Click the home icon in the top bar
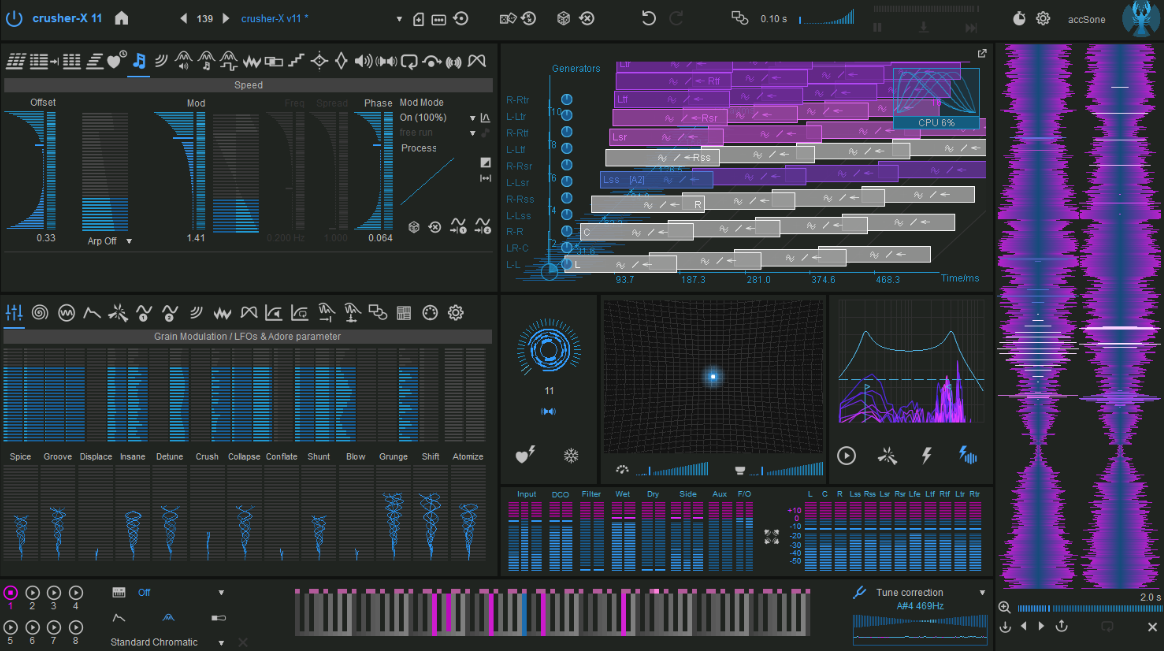Image resolution: width=1164 pixels, height=651 pixels. click(122, 18)
